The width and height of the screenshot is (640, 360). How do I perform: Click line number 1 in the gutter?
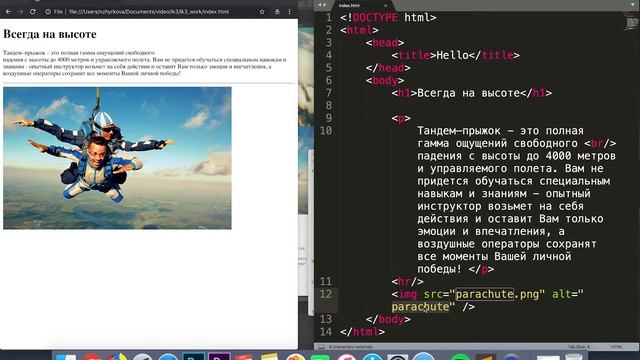(x=328, y=18)
